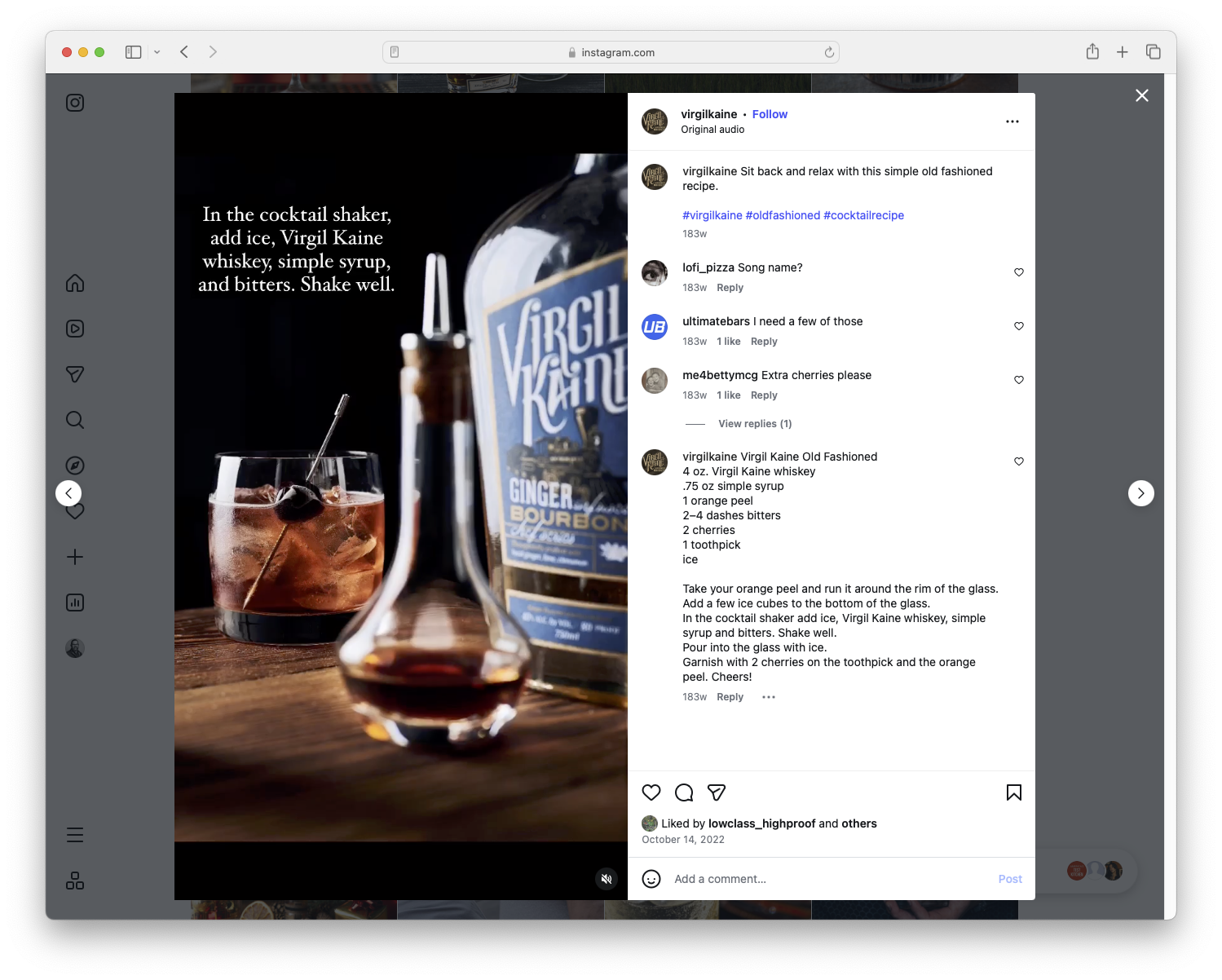Advance to the next post with the arrow
Viewport: 1222px width, 980px height.
coord(1140,493)
